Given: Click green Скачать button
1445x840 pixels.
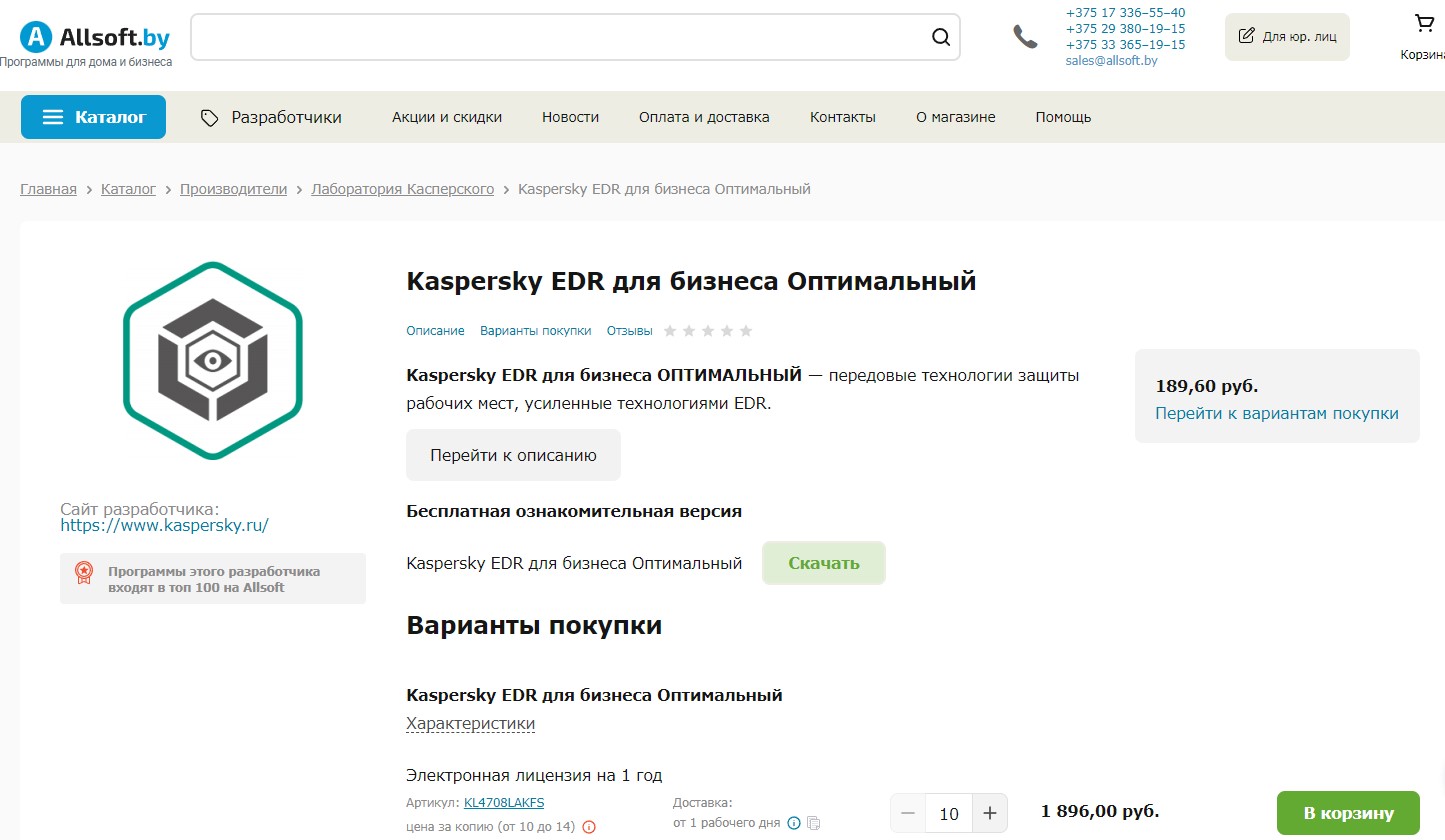Looking at the screenshot, I should (823, 563).
